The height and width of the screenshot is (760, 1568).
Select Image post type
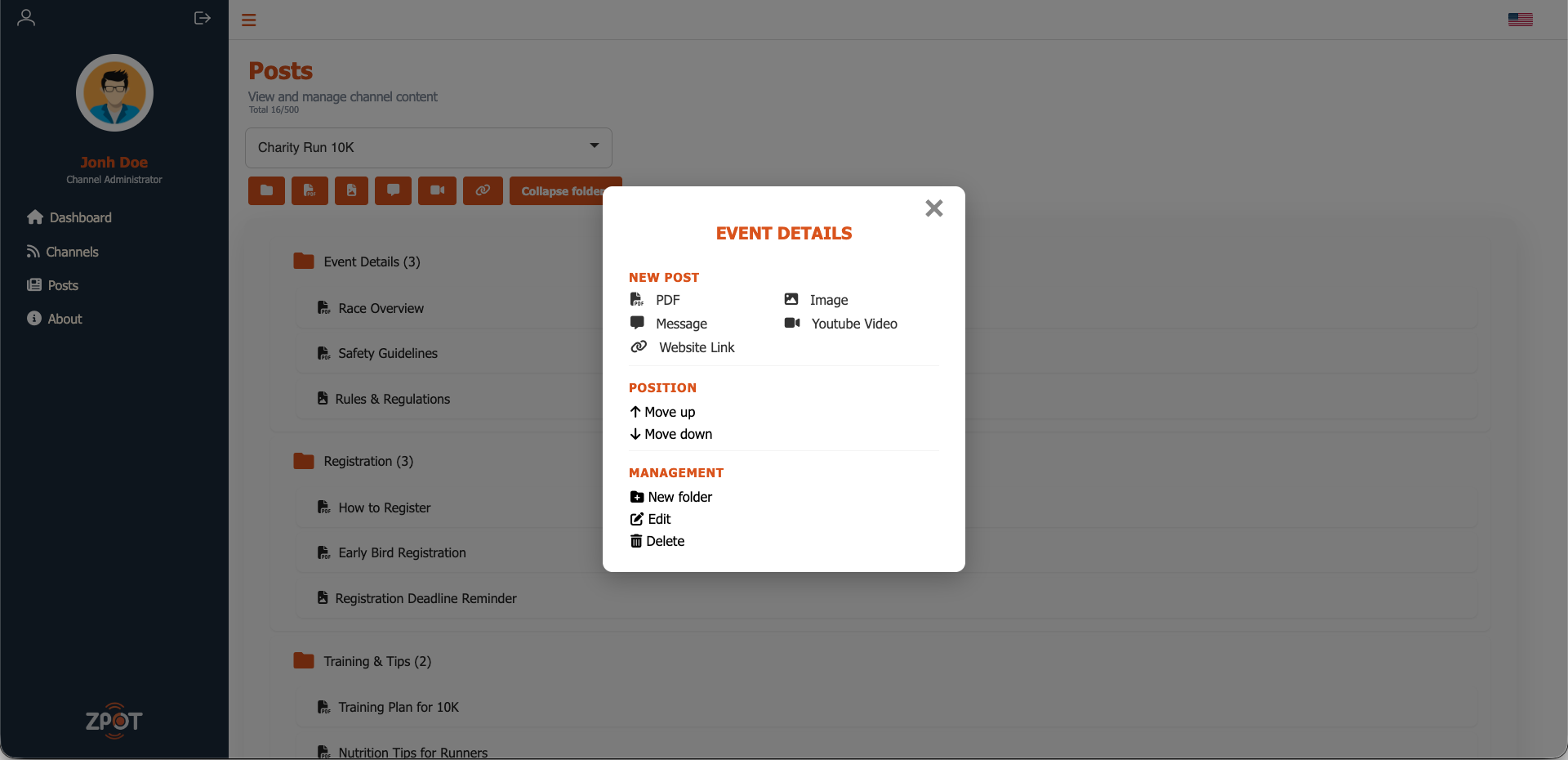[x=828, y=300]
